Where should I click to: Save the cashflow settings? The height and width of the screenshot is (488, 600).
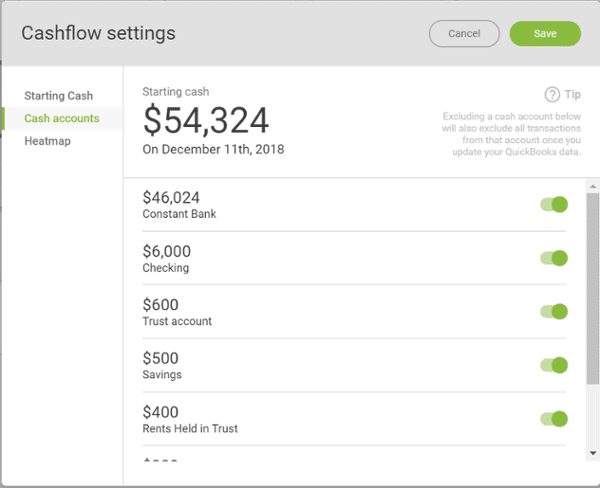coord(545,34)
